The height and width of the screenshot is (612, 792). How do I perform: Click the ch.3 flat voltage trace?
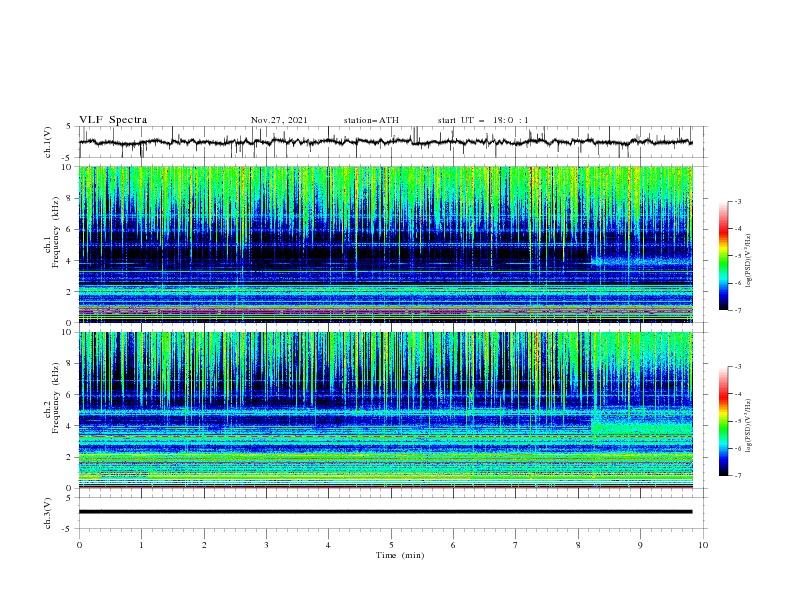tap(385, 512)
